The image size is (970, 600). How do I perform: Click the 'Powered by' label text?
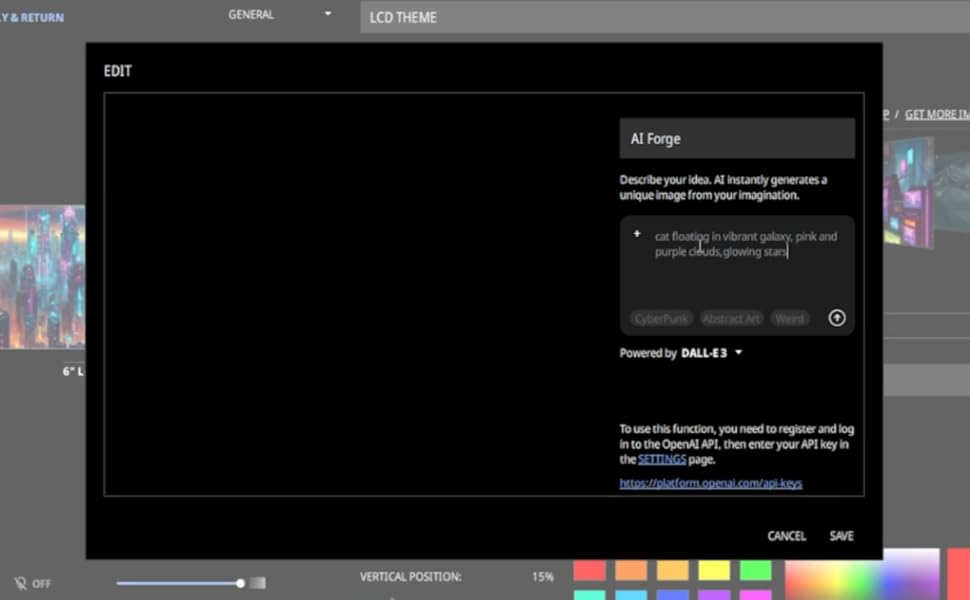coord(648,353)
